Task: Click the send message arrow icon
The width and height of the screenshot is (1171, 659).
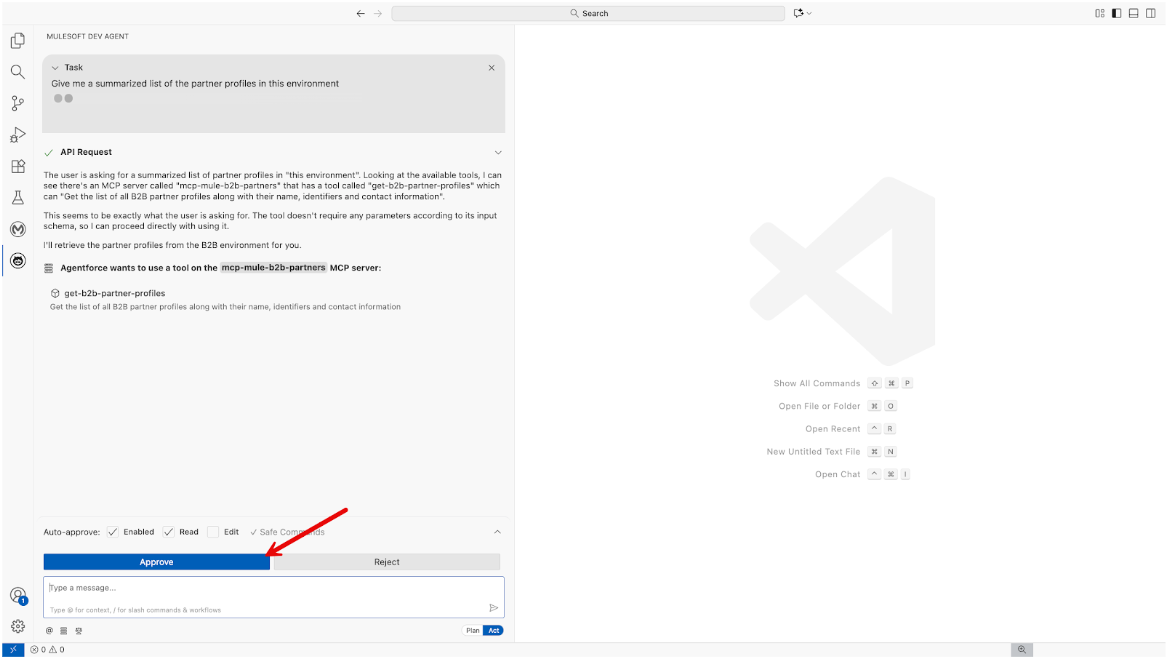Action: [493, 607]
